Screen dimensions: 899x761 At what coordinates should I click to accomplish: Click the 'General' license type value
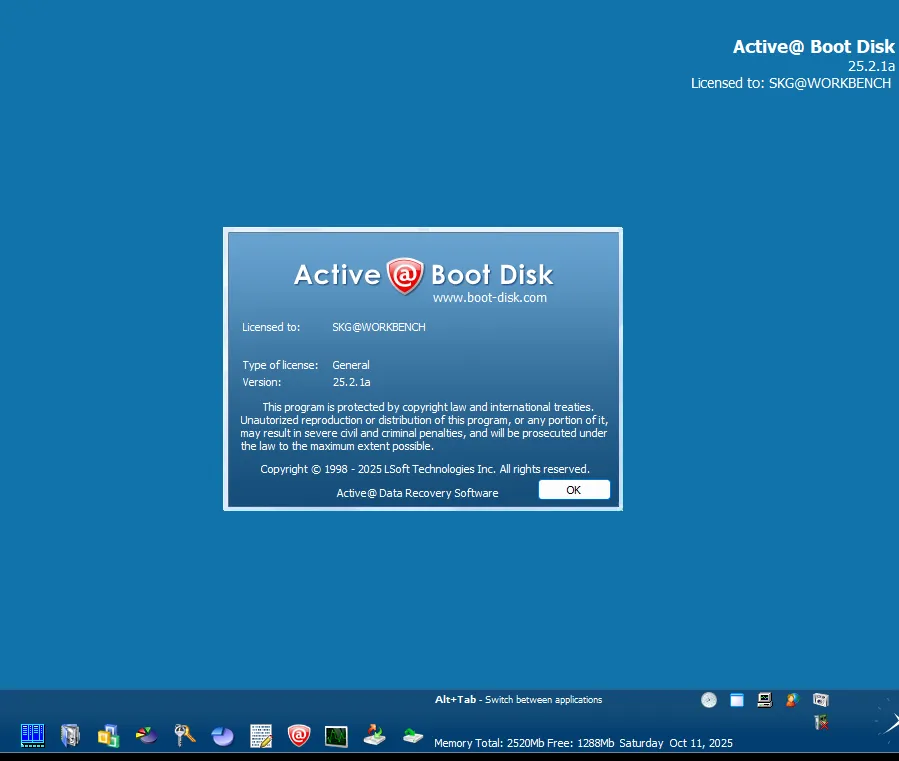[351, 365]
